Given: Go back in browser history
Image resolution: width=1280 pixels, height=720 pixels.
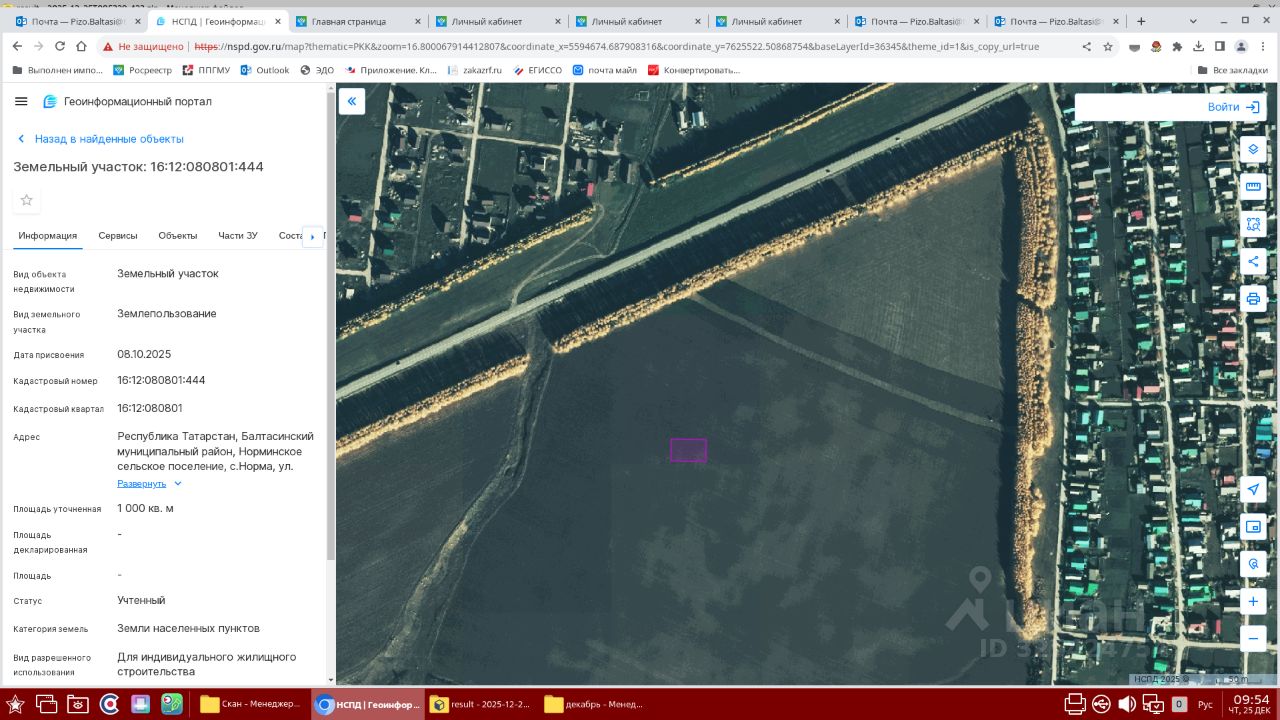Looking at the screenshot, I should [17, 46].
